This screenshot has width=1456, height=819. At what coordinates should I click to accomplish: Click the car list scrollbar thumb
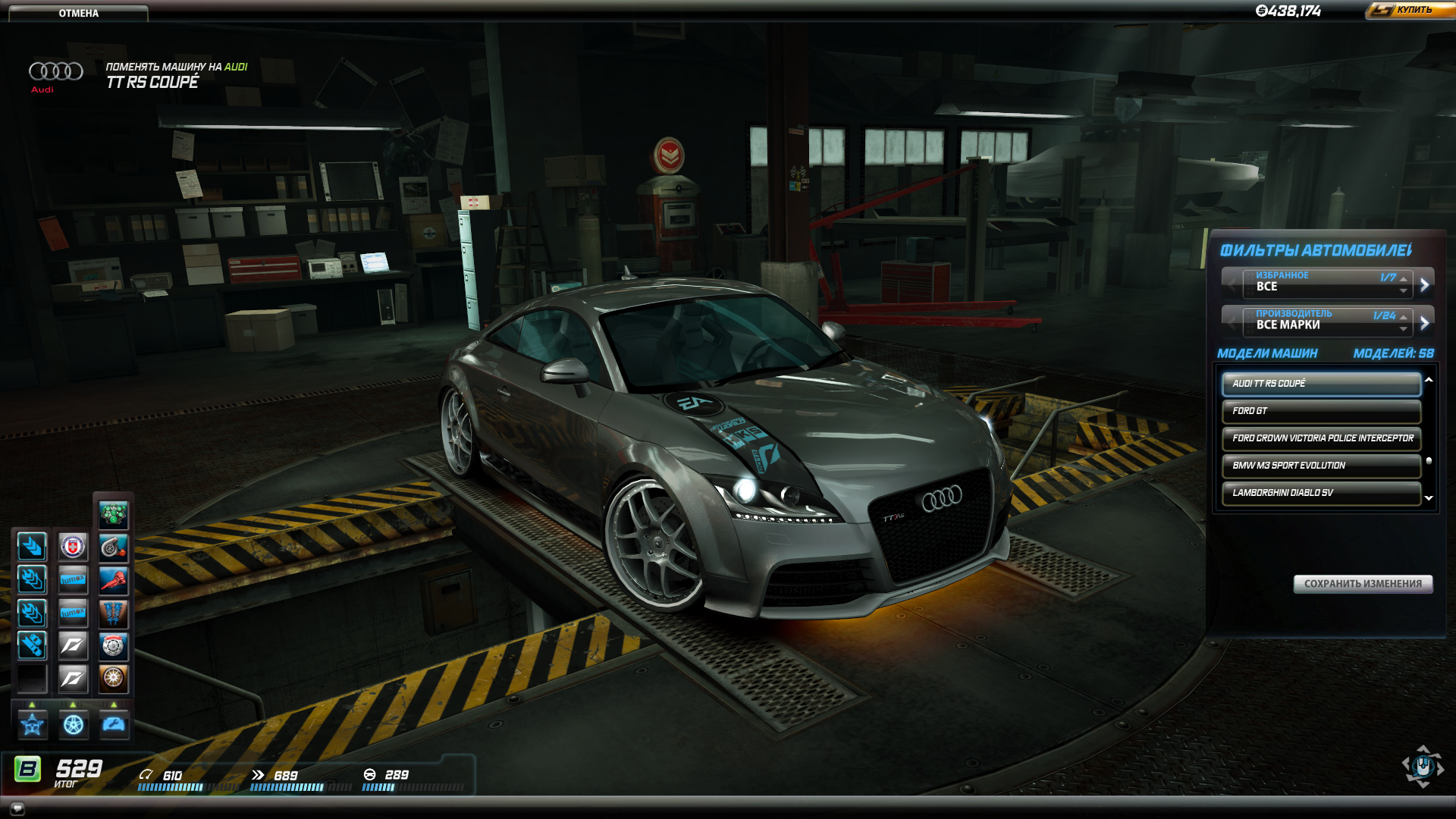pos(1429,460)
